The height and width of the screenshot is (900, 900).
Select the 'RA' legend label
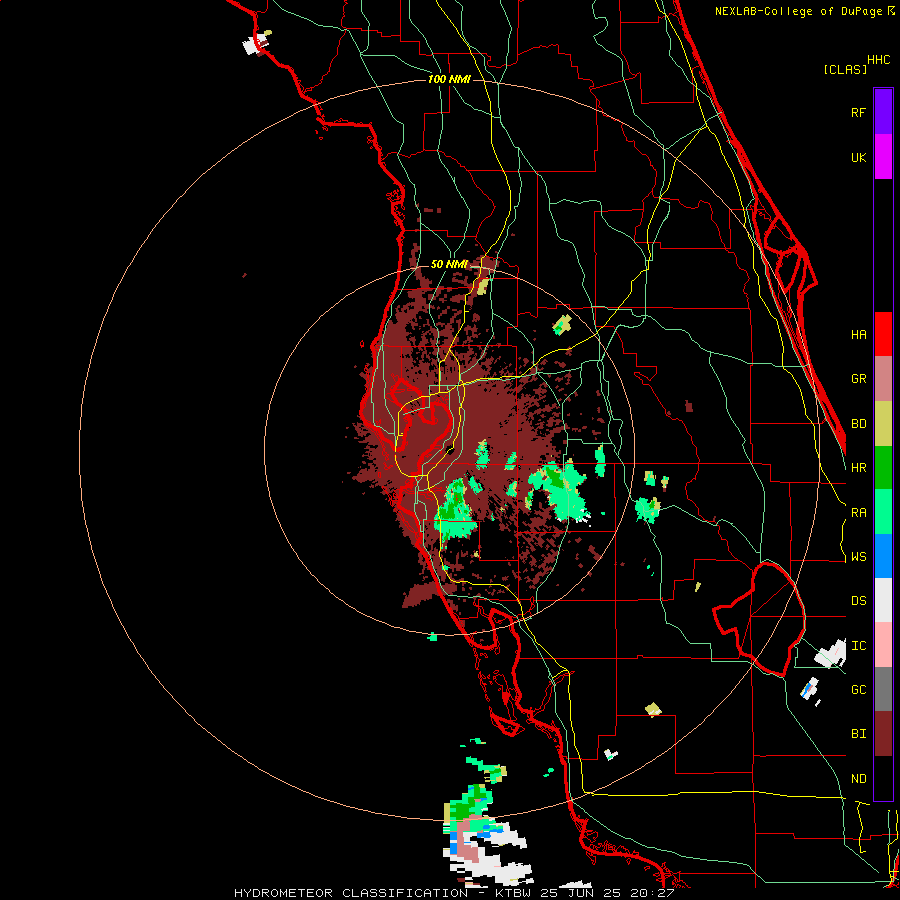pyautogui.click(x=858, y=512)
